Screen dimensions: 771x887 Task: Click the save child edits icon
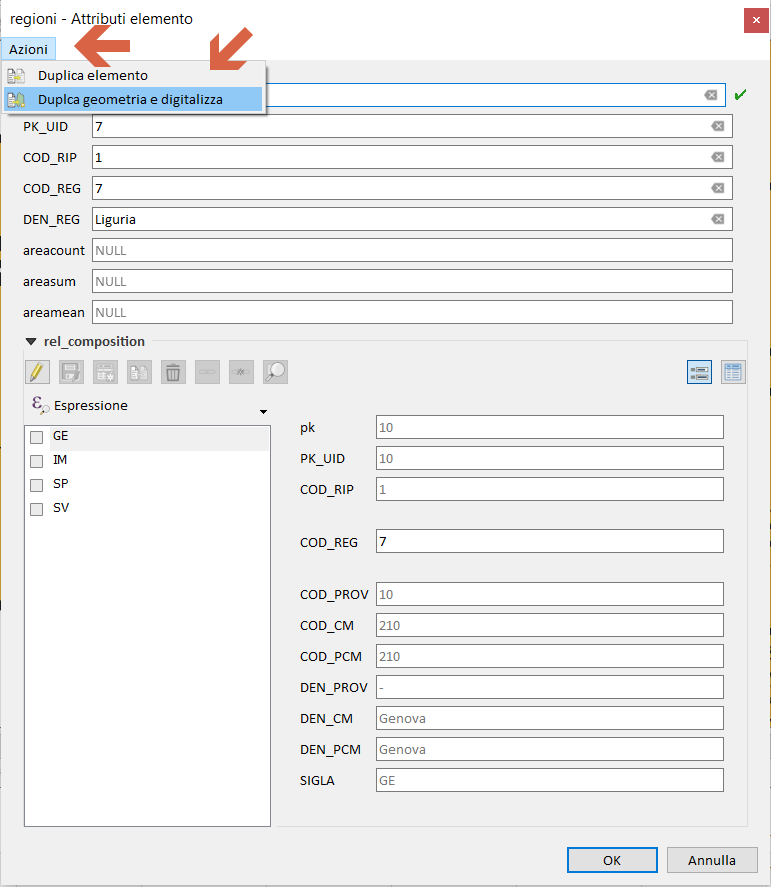(70, 373)
